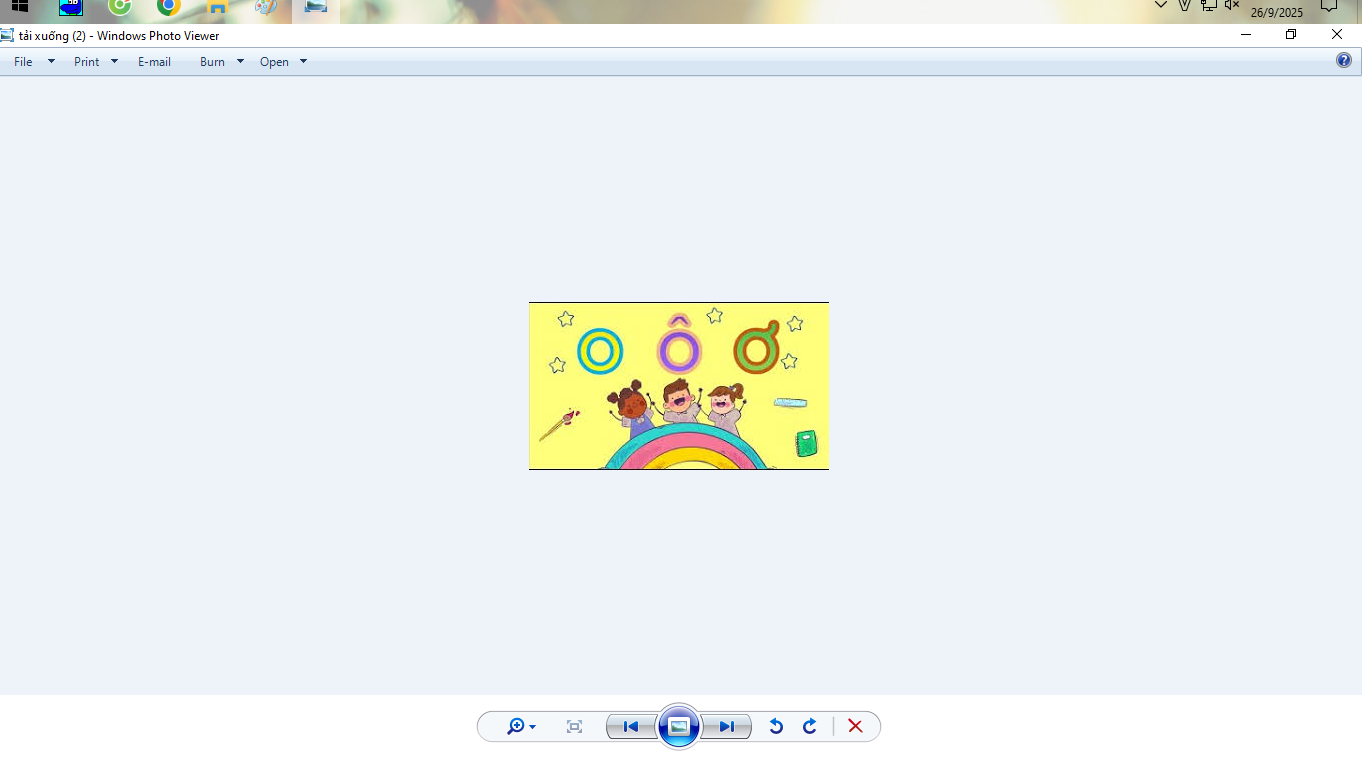
Task: Open the Windows Start menu
Action: pos(20,6)
